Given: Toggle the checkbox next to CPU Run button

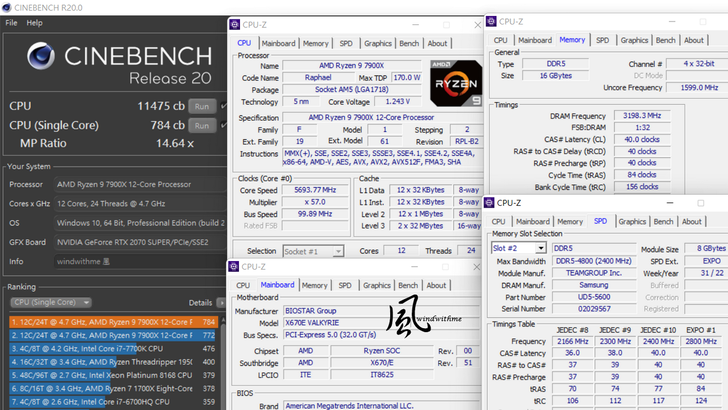Looking at the screenshot, I should (224, 106).
